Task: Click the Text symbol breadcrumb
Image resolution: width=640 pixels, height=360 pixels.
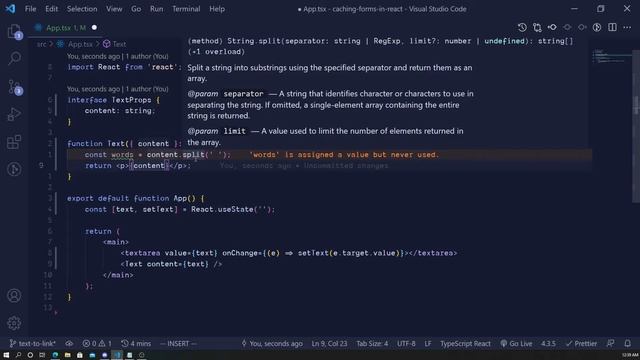Action: click(119, 44)
